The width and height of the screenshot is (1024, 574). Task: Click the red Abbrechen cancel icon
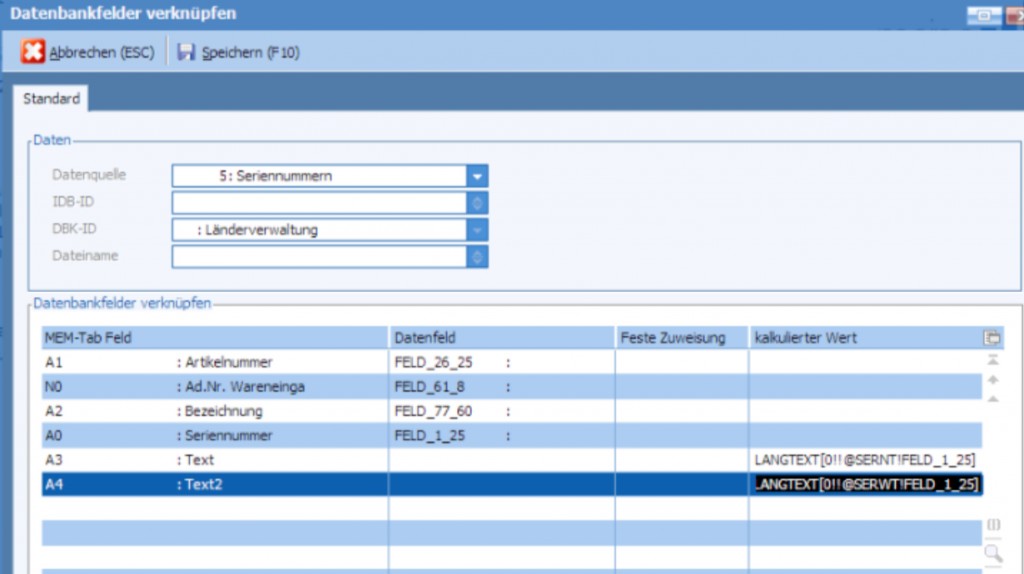(33, 52)
